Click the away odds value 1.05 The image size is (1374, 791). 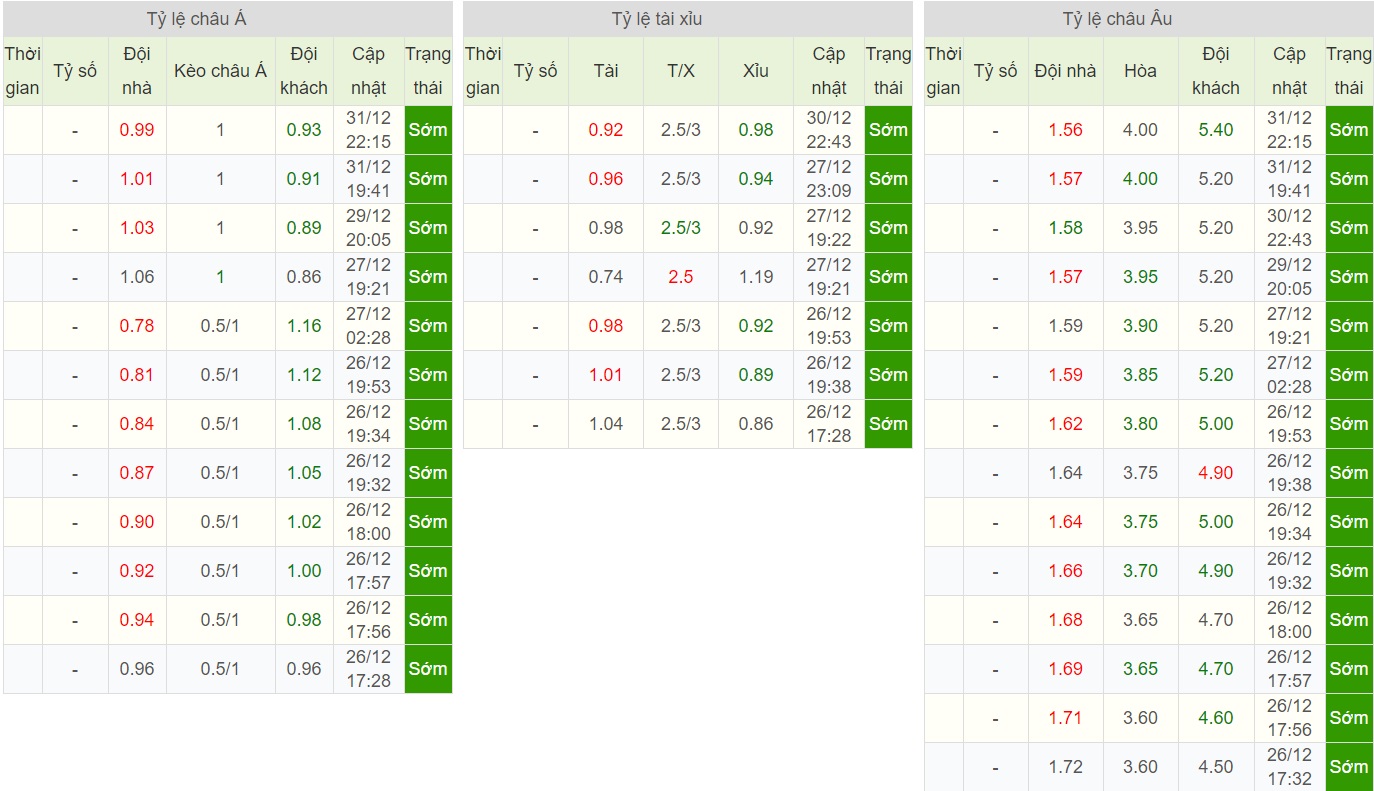click(x=304, y=473)
